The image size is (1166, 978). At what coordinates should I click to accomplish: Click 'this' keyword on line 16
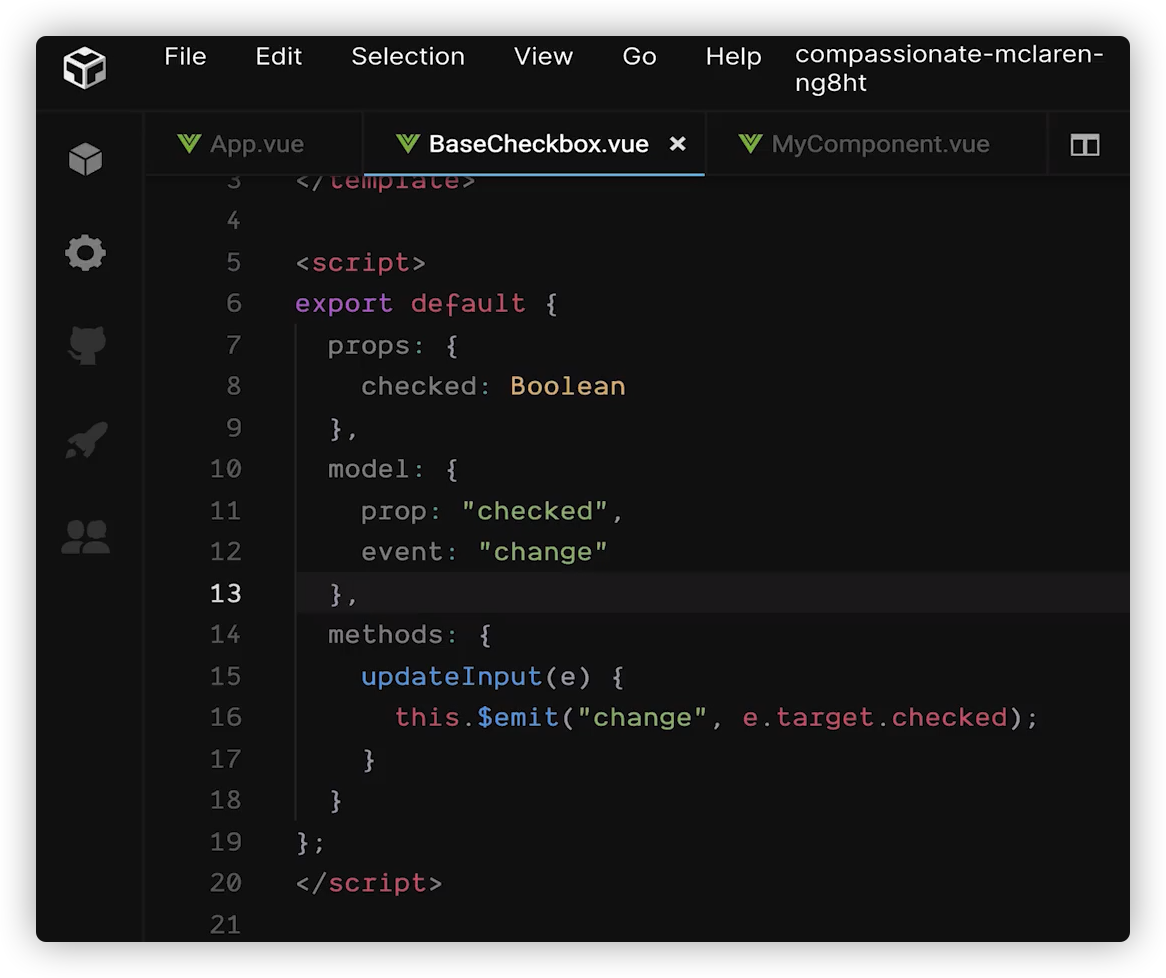tap(427, 718)
